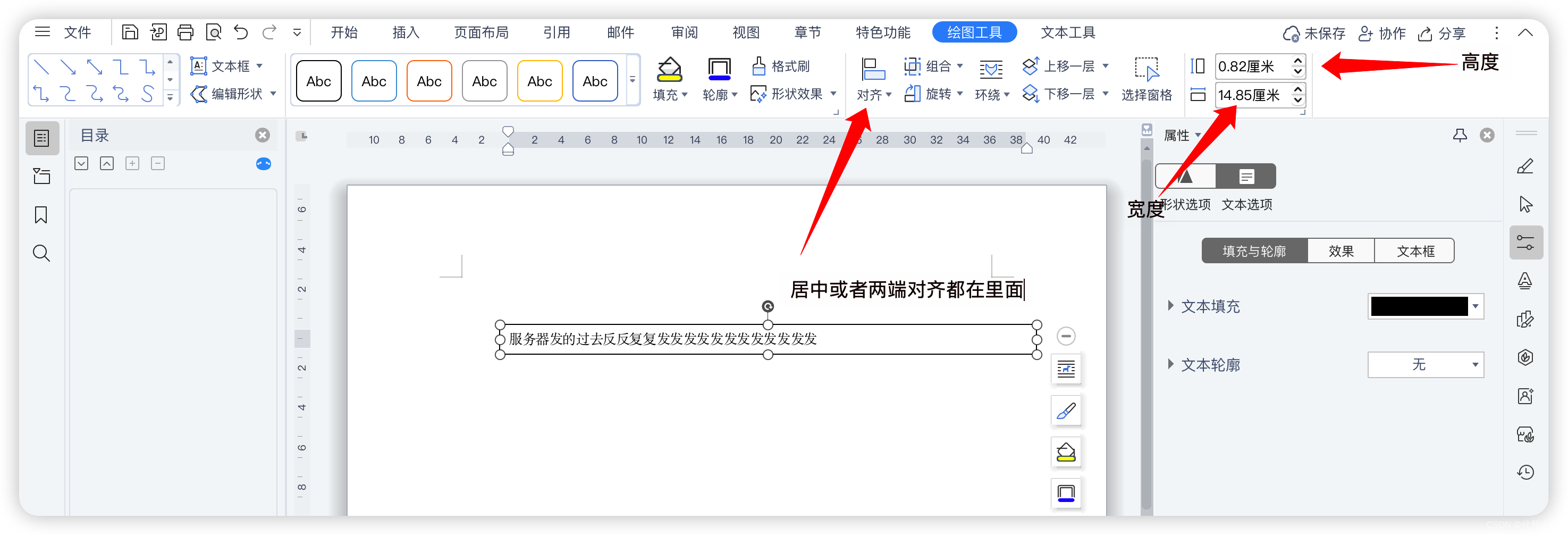
Task: Click the layout options button beside the text box
Action: point(1066,369)
